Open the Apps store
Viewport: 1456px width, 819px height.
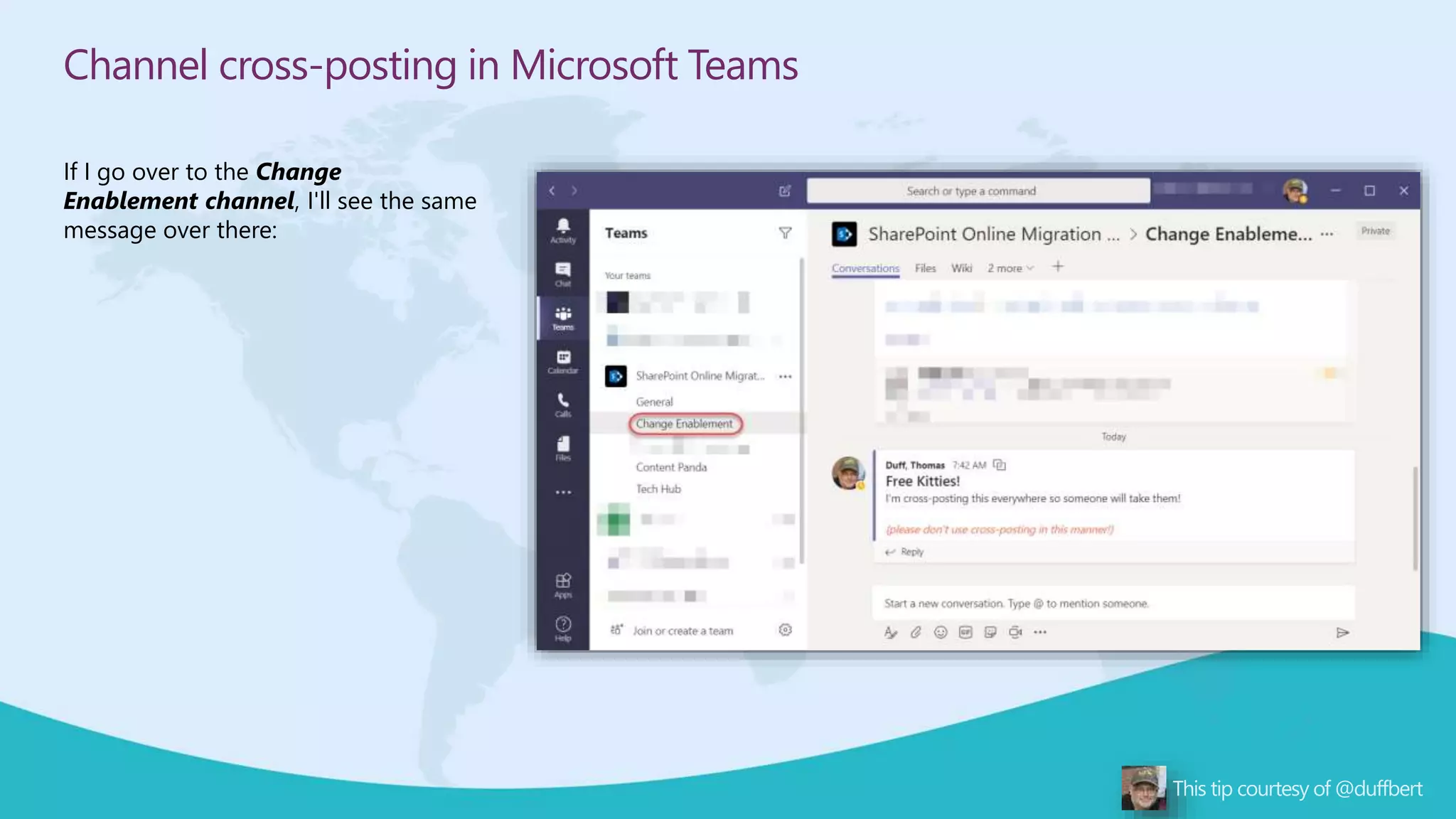coord(562,585)
